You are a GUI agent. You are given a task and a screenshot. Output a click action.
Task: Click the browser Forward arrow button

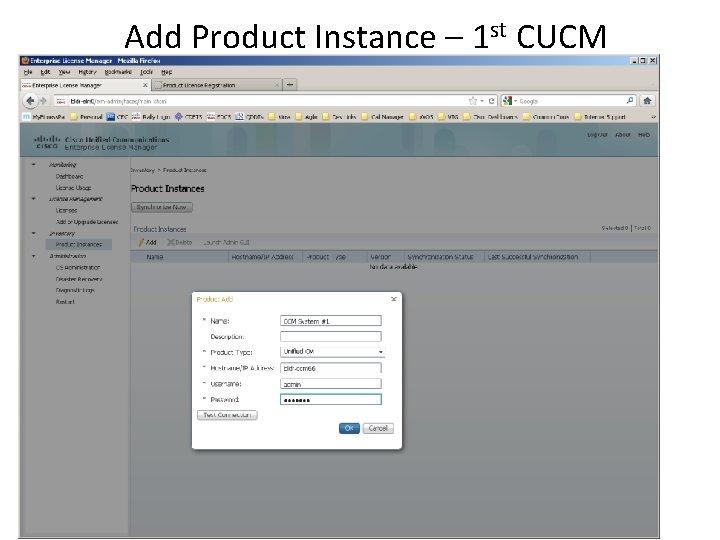[44, 101]
